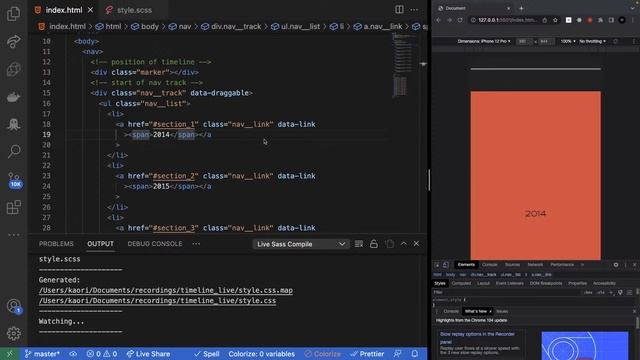Click the 127.0.0.1 address bar
This screenshot has width=640, height=360.
point(508,20)
